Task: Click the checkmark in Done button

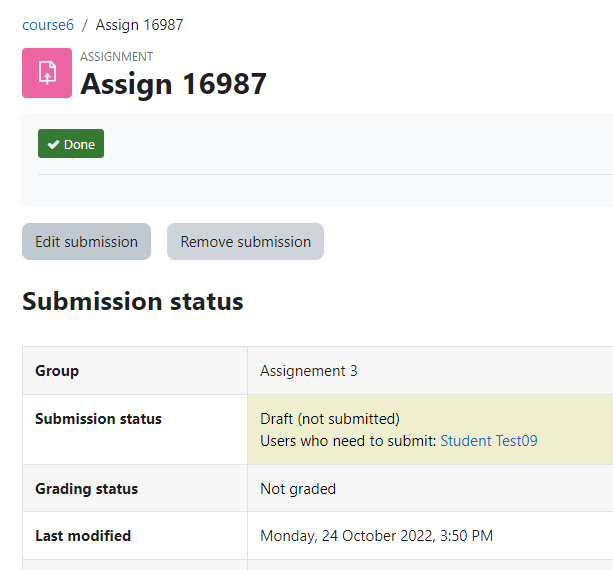Action: click(53, 145)
